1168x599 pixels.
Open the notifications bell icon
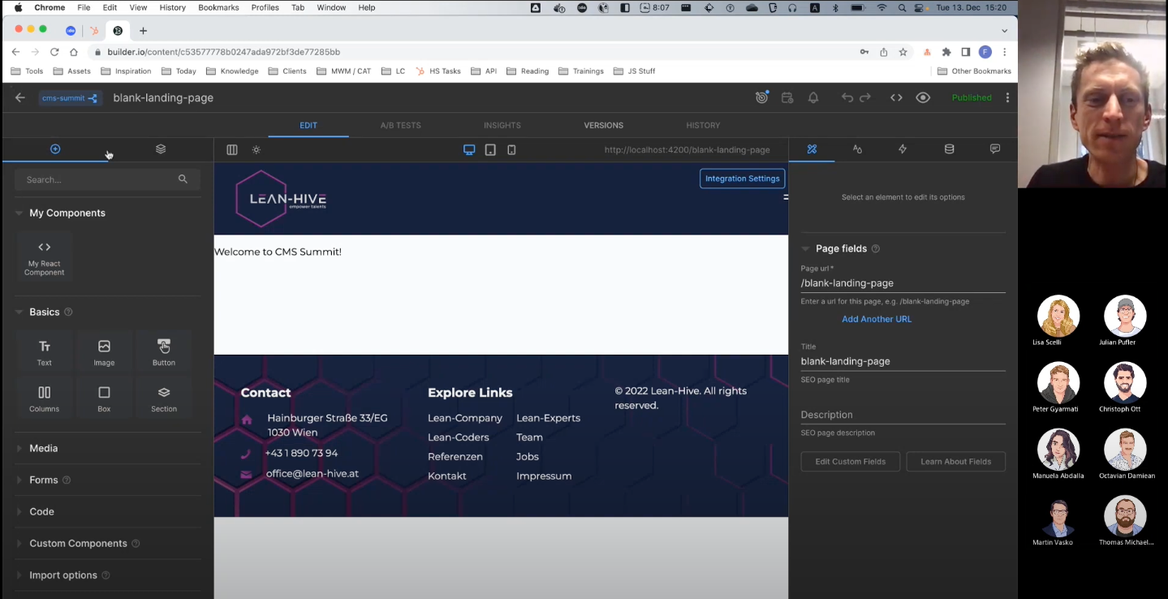click(812, 97)
